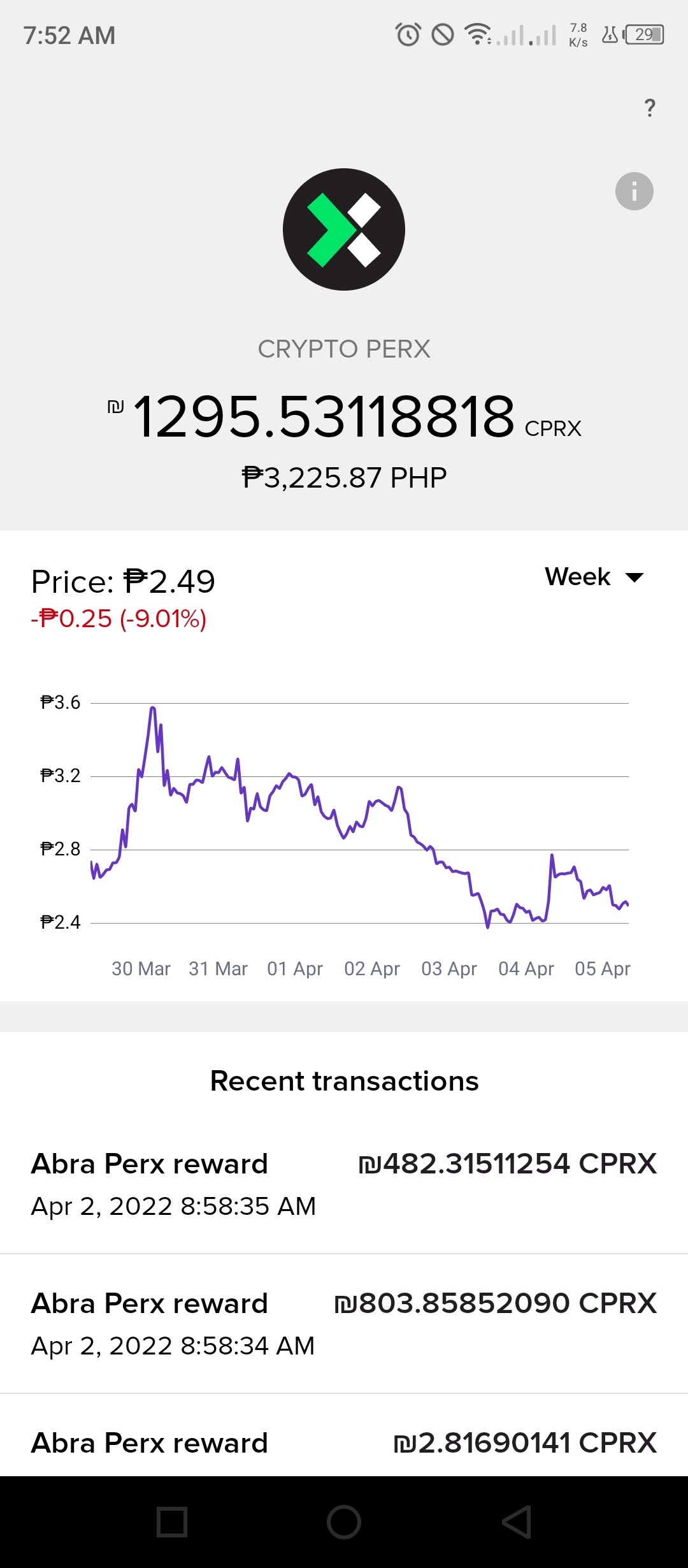Tap the recent apps square button
This screenshot has height=1568, width=688.
pos(172,1522)
